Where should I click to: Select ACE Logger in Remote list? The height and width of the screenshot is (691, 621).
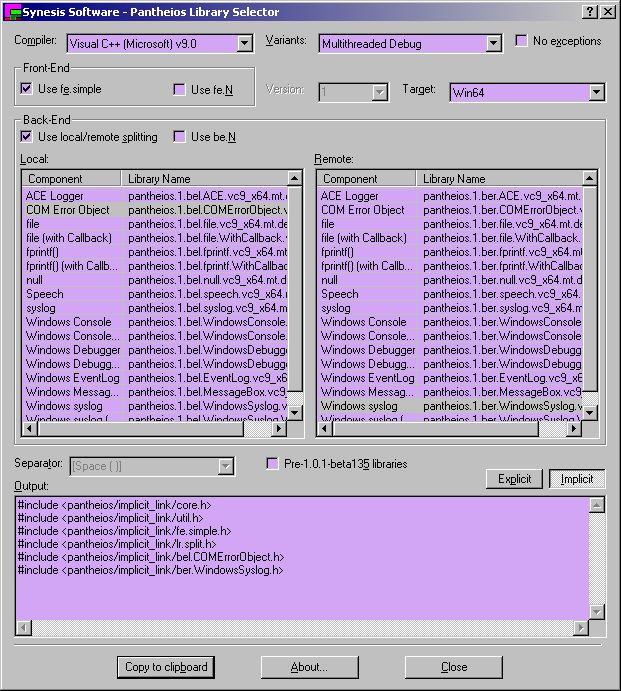450,196
